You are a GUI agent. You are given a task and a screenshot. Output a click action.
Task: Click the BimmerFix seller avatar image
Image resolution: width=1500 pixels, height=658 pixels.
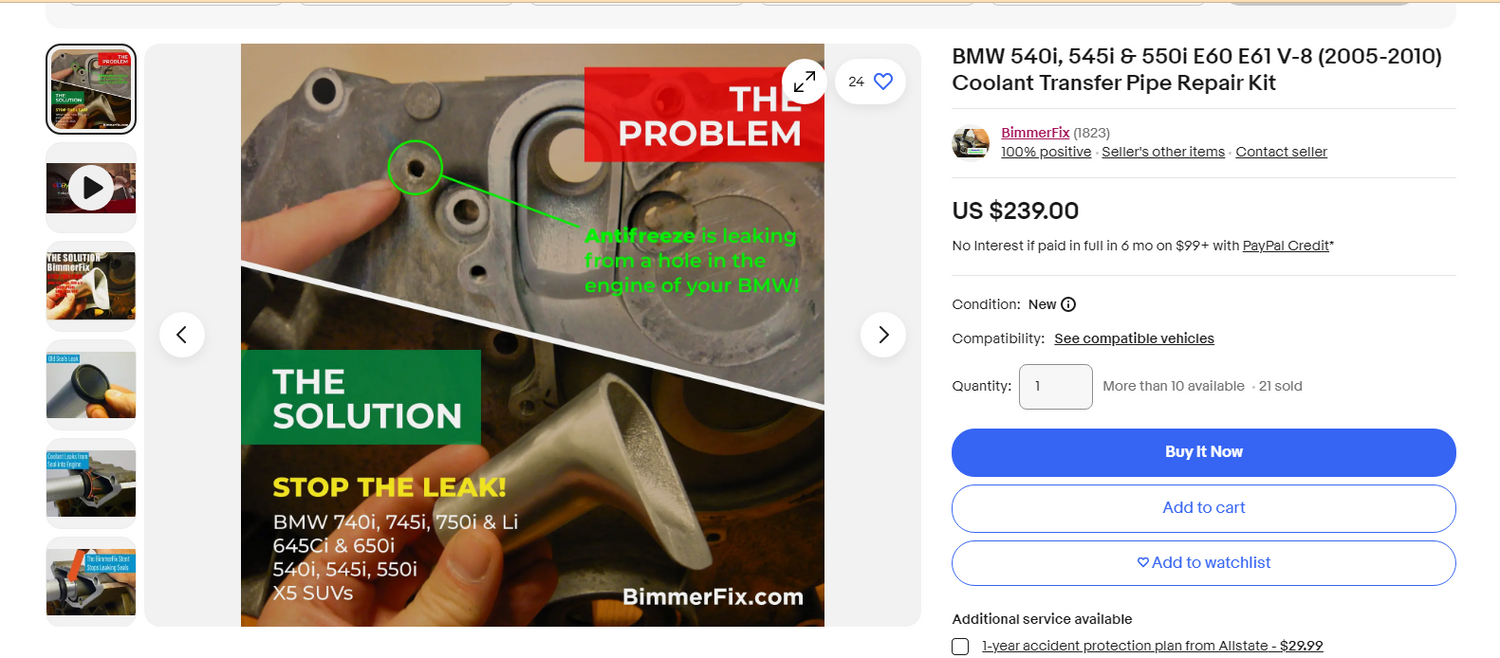click(x=971, y=142)
